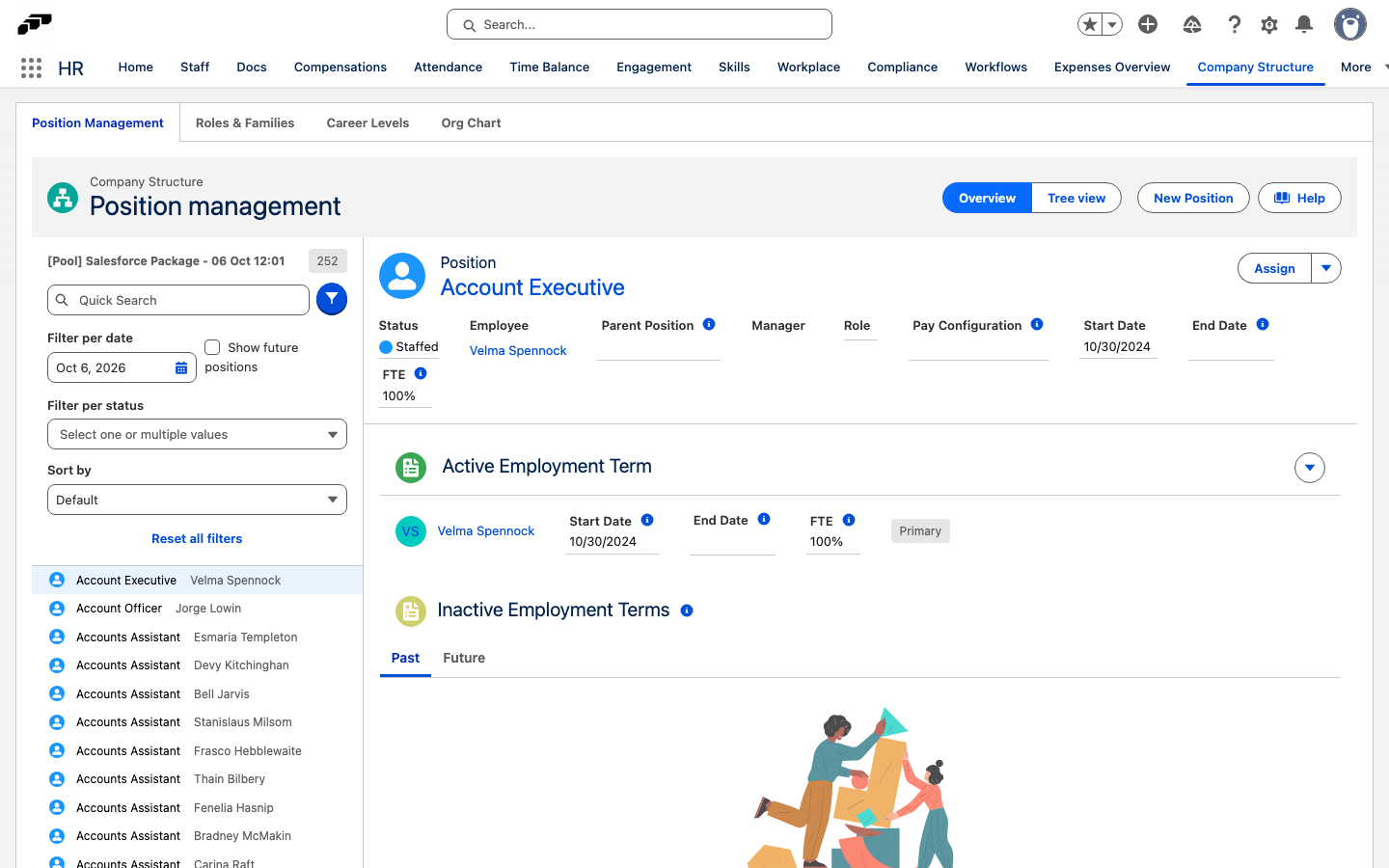This screenshot has width=1389, height=868.
Task: Enable Show future positions checkbox
Action: 212,347
